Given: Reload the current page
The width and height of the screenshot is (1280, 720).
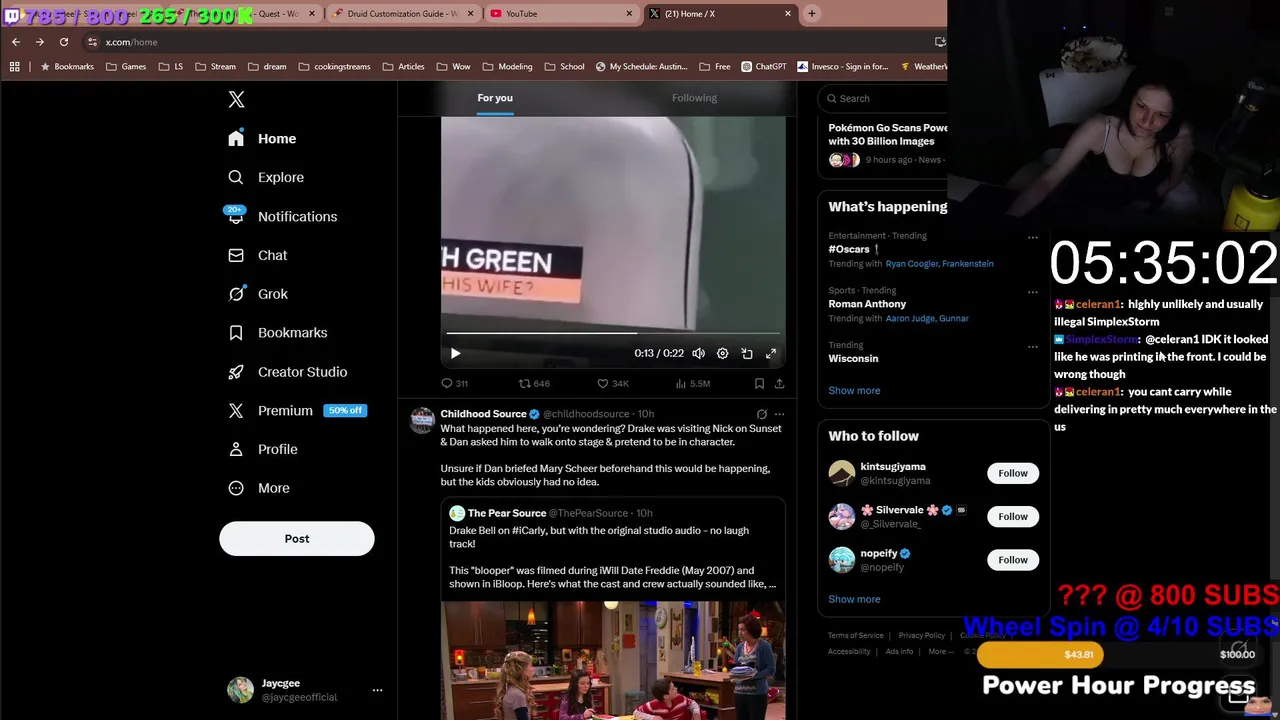Looking at the screenshot, I should [x=64, y=42].
